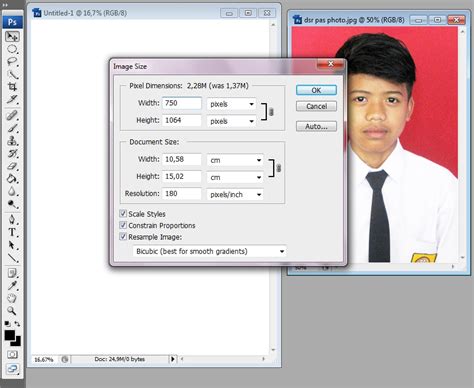Maximize the Untitled-1 document window
The height and width of the screenshot is (388, 474).
tap(248, 13)
